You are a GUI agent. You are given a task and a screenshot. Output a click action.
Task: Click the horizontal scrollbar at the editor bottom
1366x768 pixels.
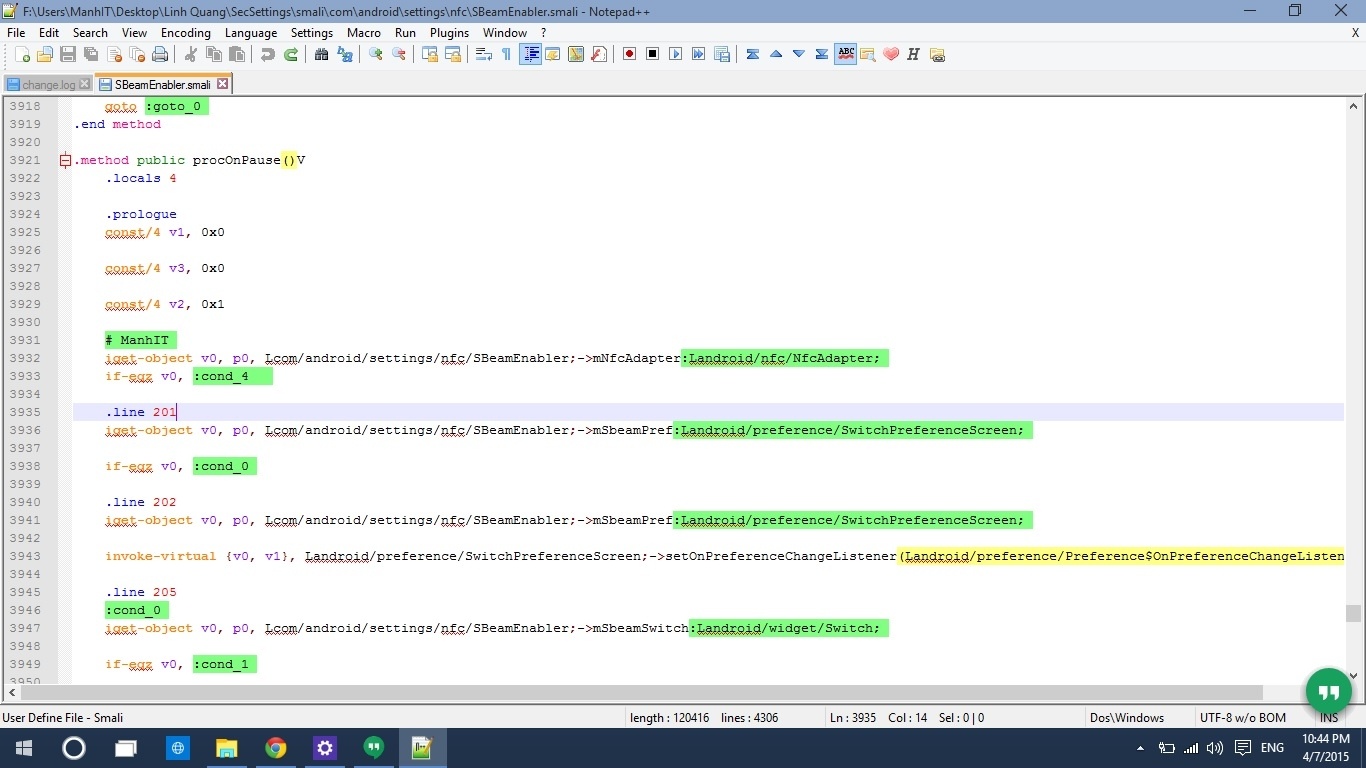pos(641,692)
